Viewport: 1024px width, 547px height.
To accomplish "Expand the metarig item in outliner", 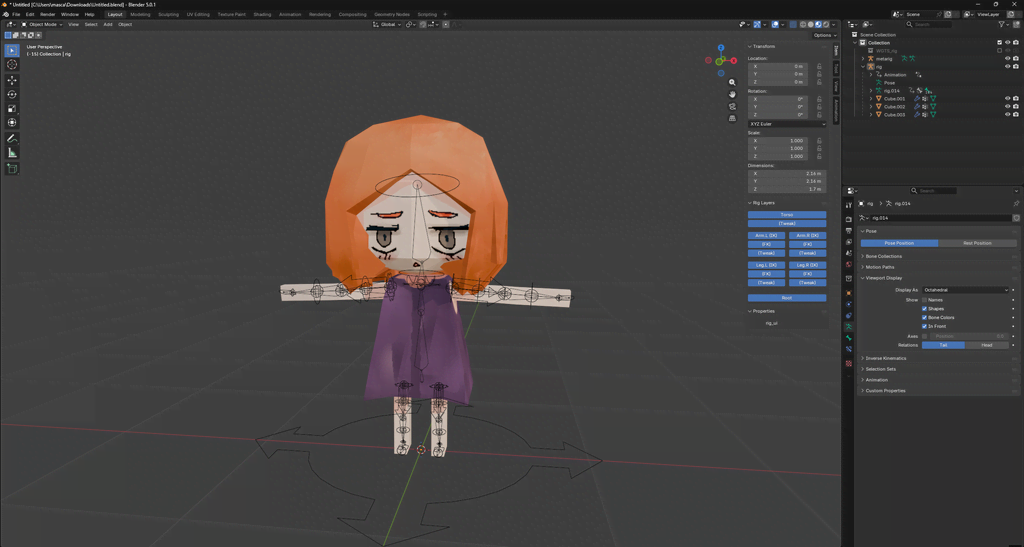I will coord(863,59).
